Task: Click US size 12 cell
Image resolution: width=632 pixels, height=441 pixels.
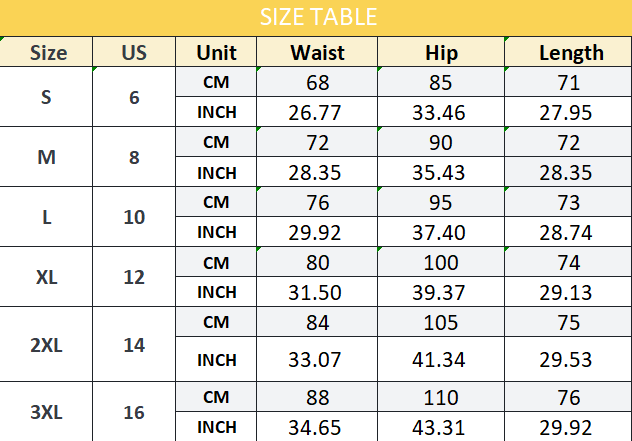Action: (134, 277)
